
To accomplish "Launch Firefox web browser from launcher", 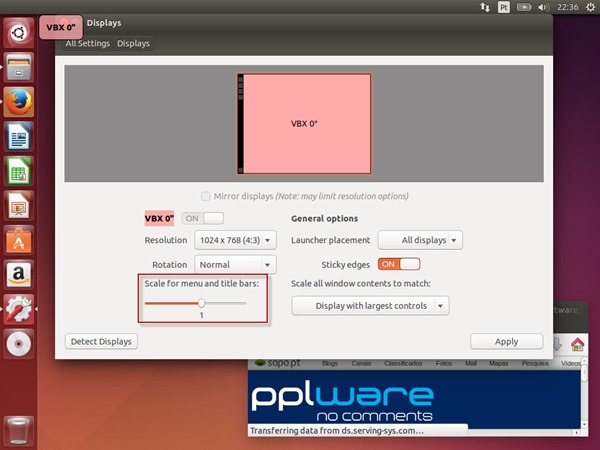I will 18,102.
